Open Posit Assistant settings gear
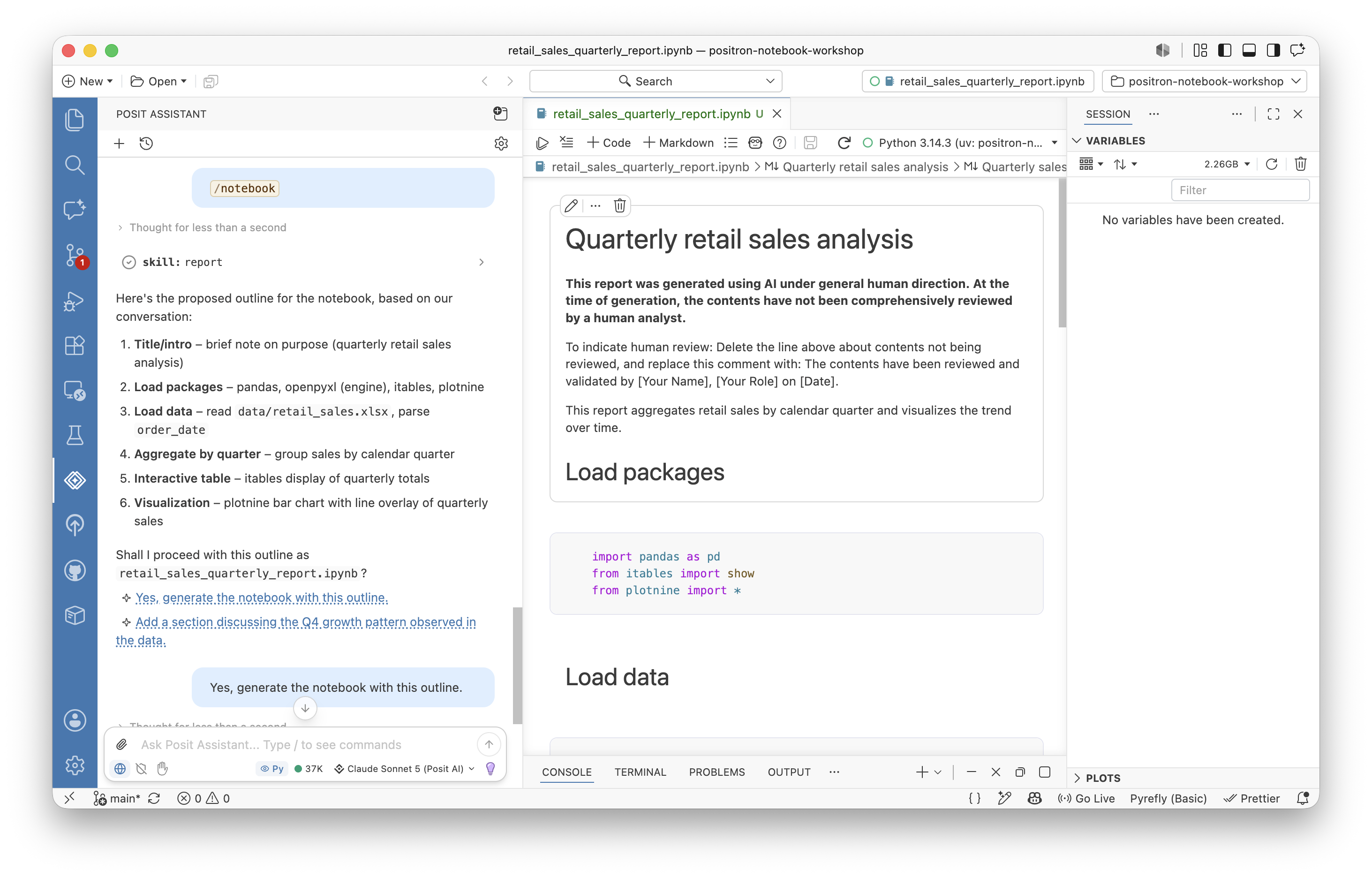Viewport: 1372px width, 878px height. click(x=501, y=144)
